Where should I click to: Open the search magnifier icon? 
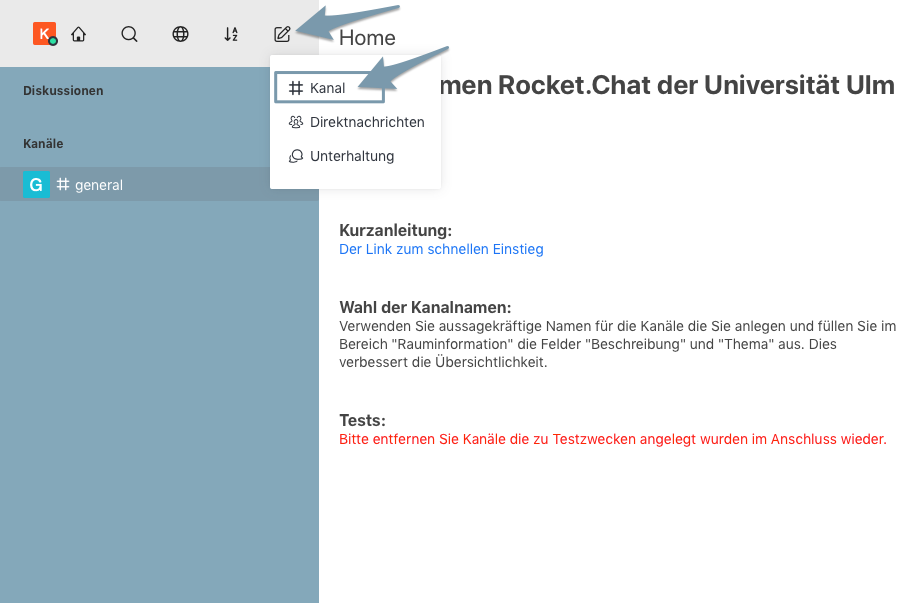[x=129, y=35]
